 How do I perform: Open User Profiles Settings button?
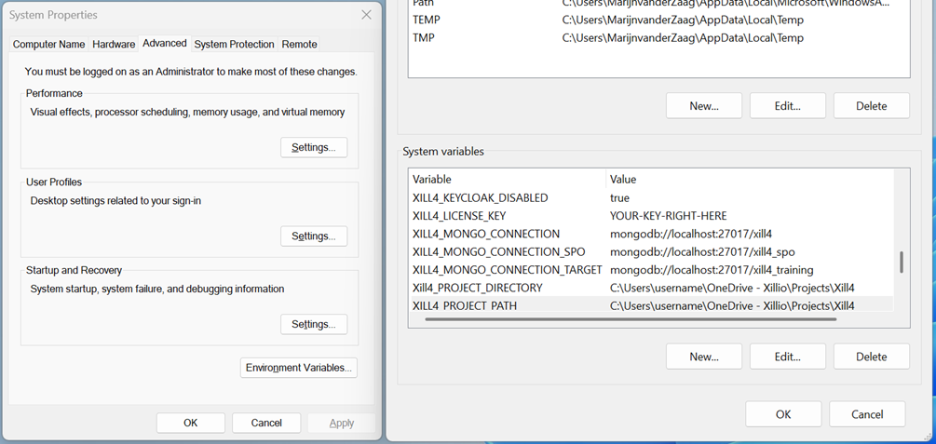tap(313, 236)
